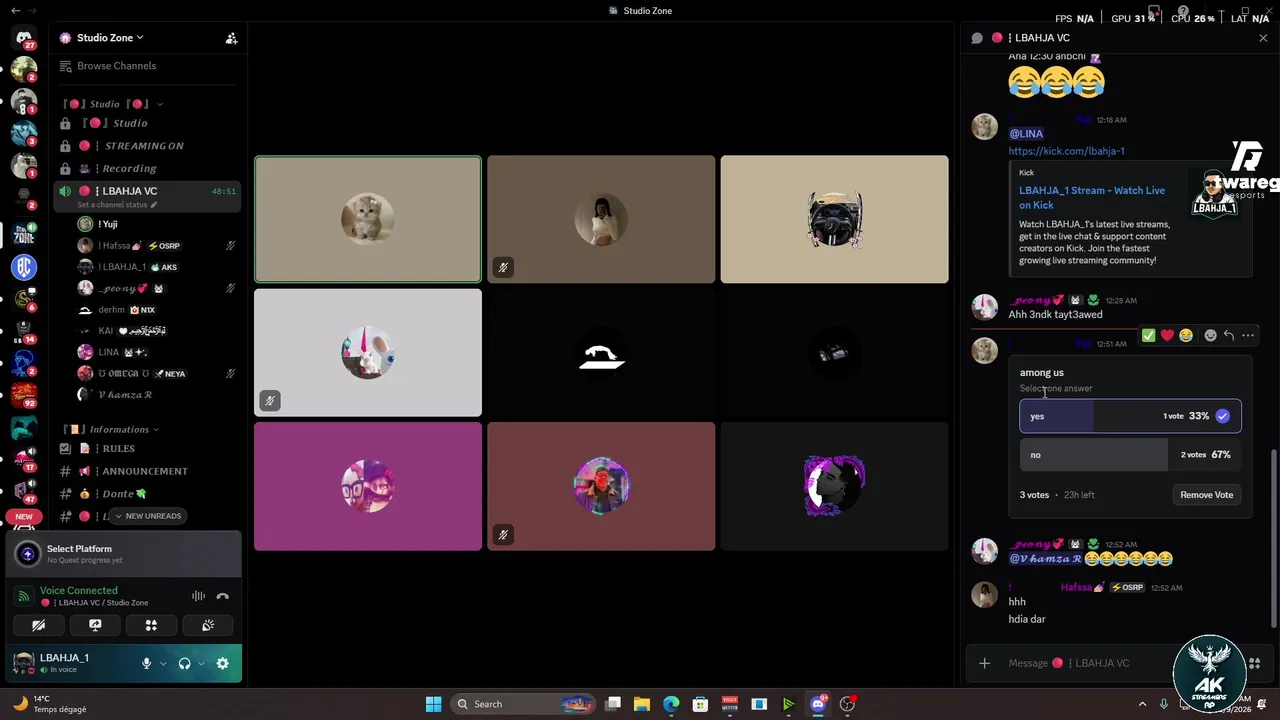
Task: Open the invite members icon beside Studio Zone
Action: point(231,38)
